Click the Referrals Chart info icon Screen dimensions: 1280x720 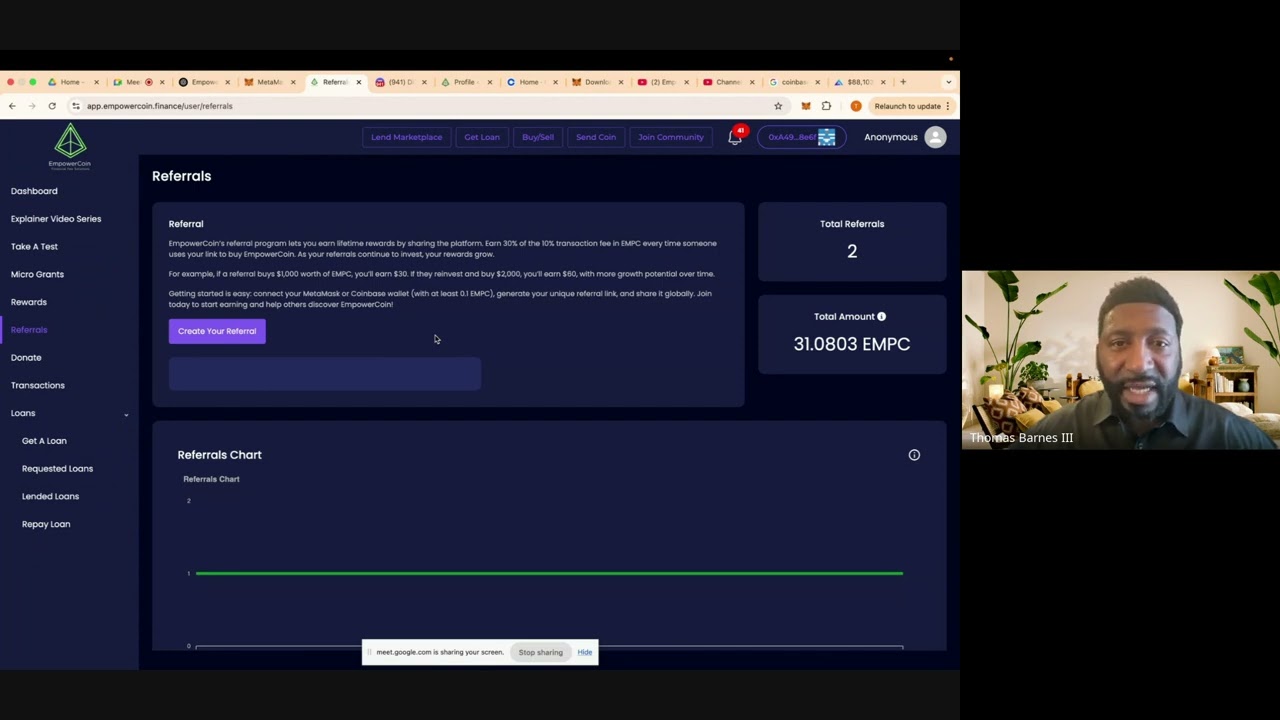click(914, 455)
